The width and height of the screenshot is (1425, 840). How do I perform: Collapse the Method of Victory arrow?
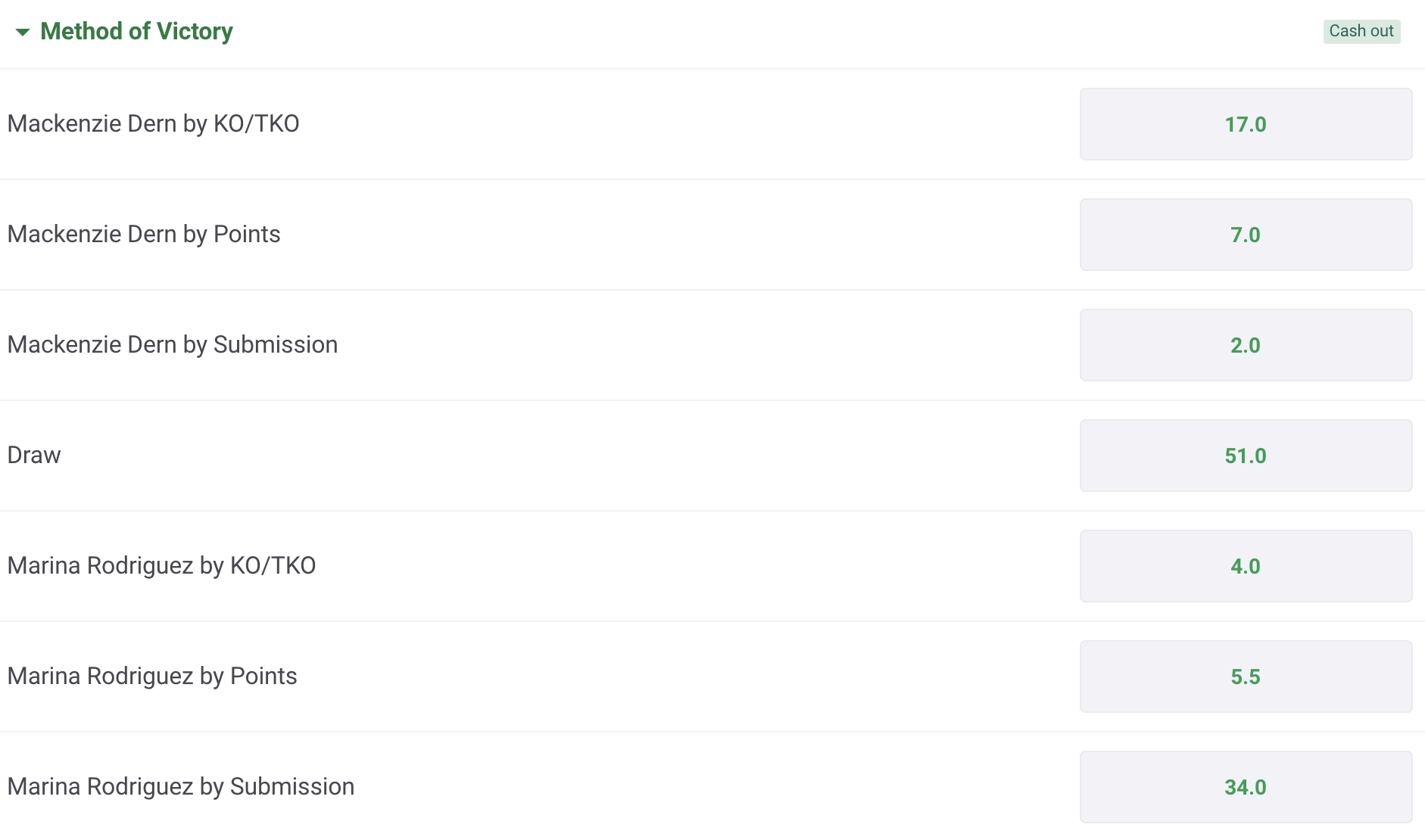tap(23, 32)
